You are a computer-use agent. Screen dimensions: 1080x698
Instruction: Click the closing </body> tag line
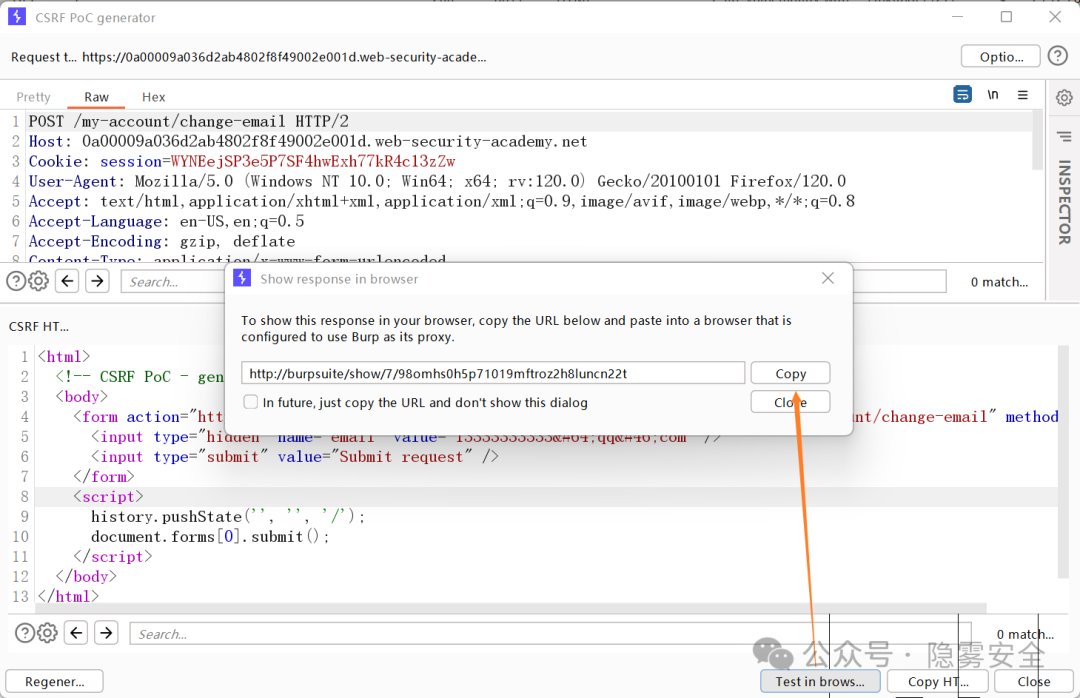click(x=86, y=576)
